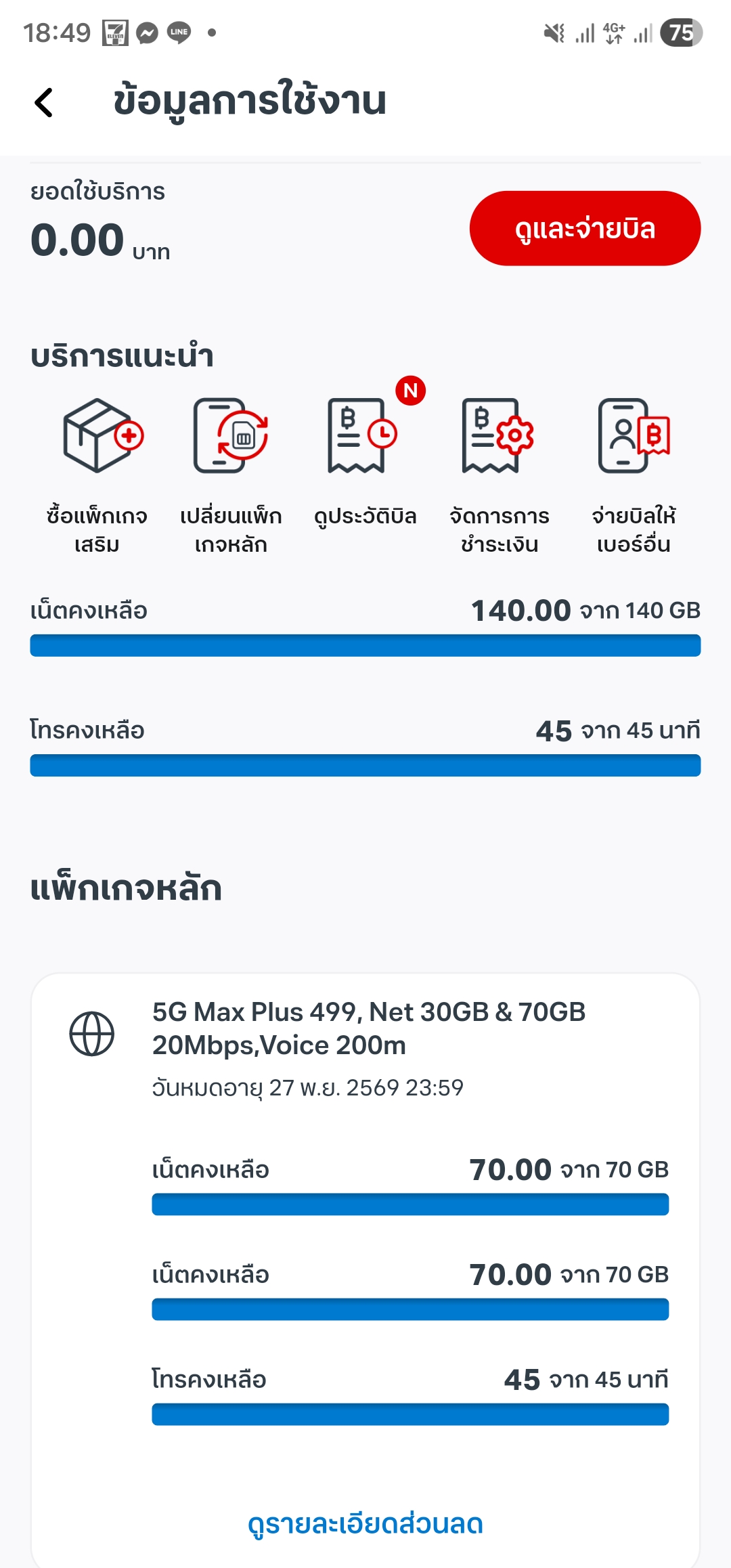Tap the globe icon in package card
The image size is (731, 1568).
tap(92, 1034)
